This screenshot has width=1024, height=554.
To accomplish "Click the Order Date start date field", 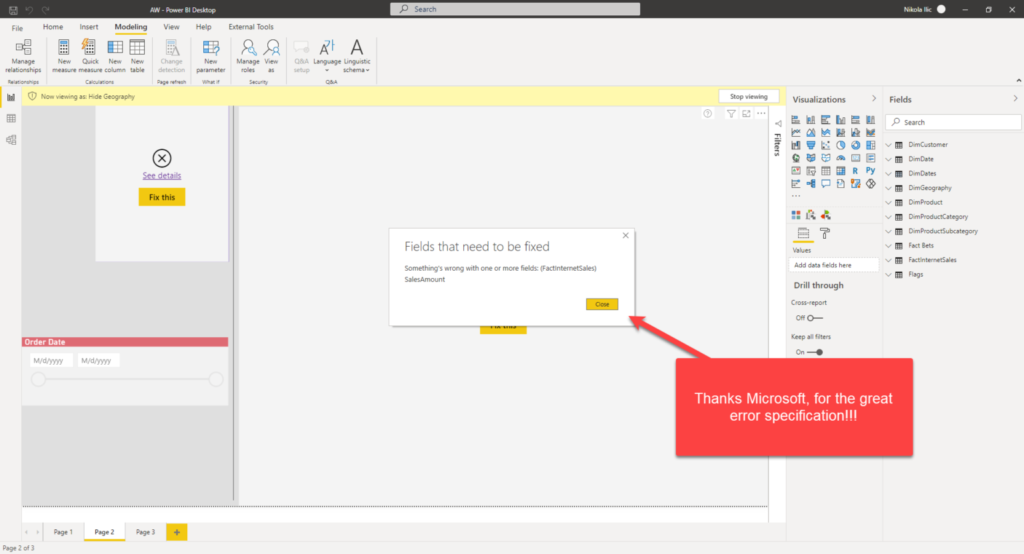I will tap(50, 361).
